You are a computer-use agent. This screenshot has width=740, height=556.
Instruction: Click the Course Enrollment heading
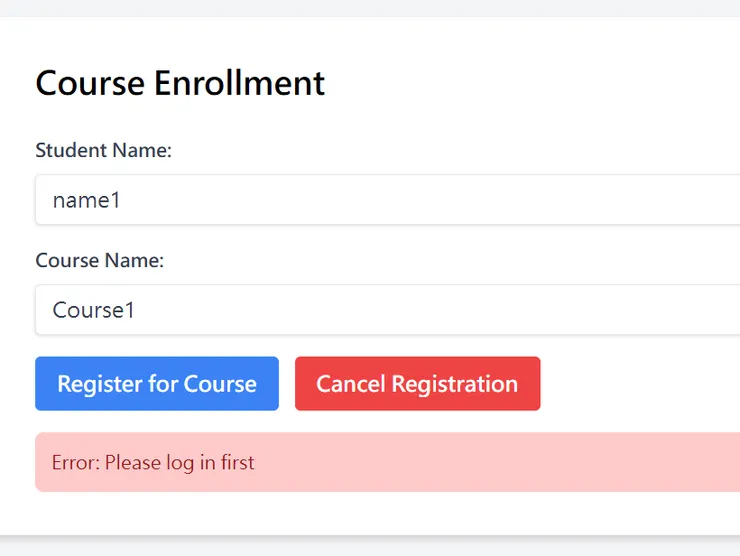(180, 83)
